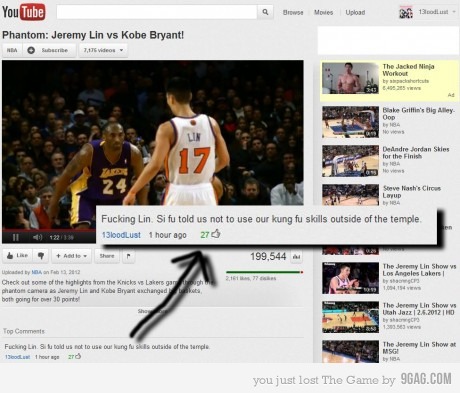Click Blake Griffin's Big Alley-Oop title
This screenshot has height=393, width=460.
pyautogui.click(x=418, y=113)
